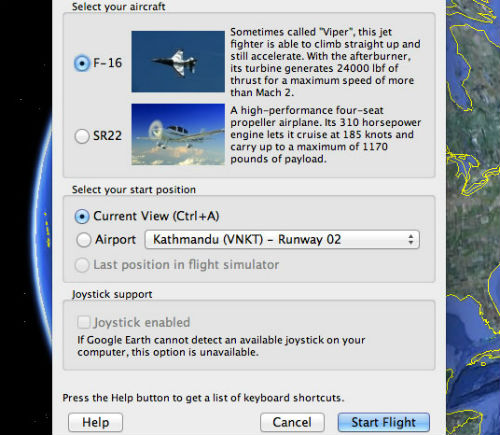Click the SR22 label text
This screenshot has width=500, height=435.
pos(107,136)
